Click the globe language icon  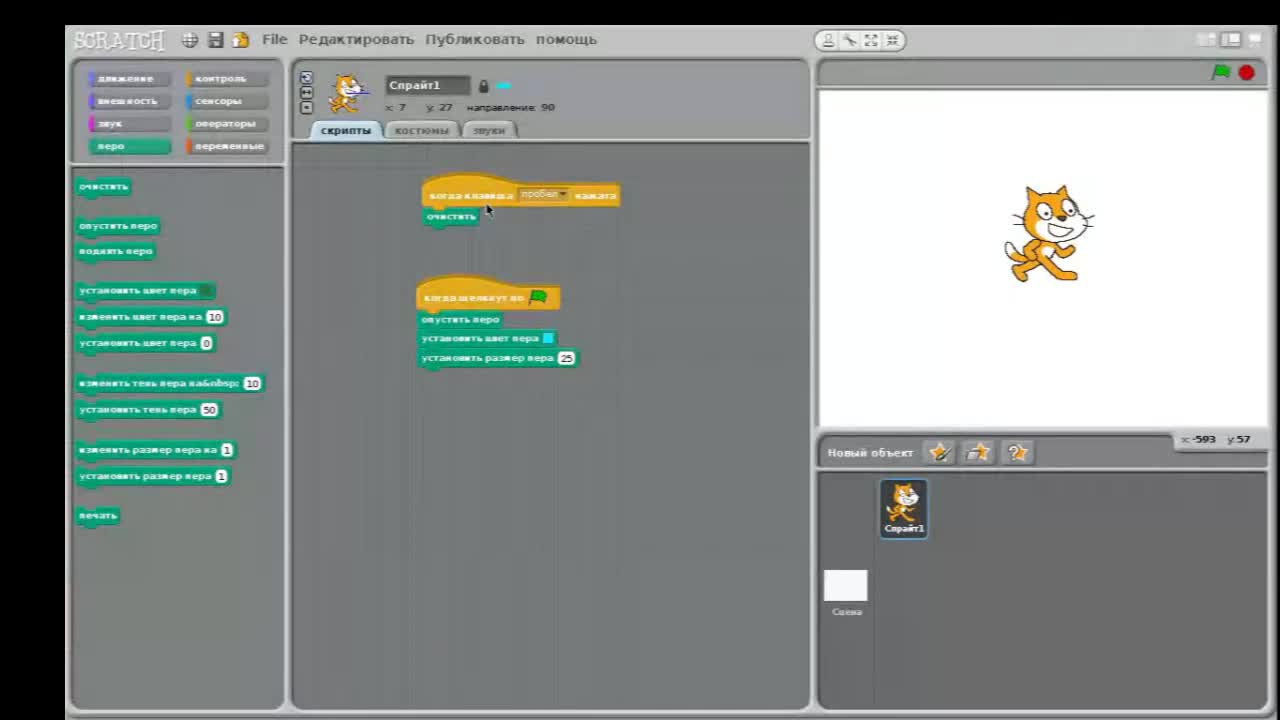point(190,40)
